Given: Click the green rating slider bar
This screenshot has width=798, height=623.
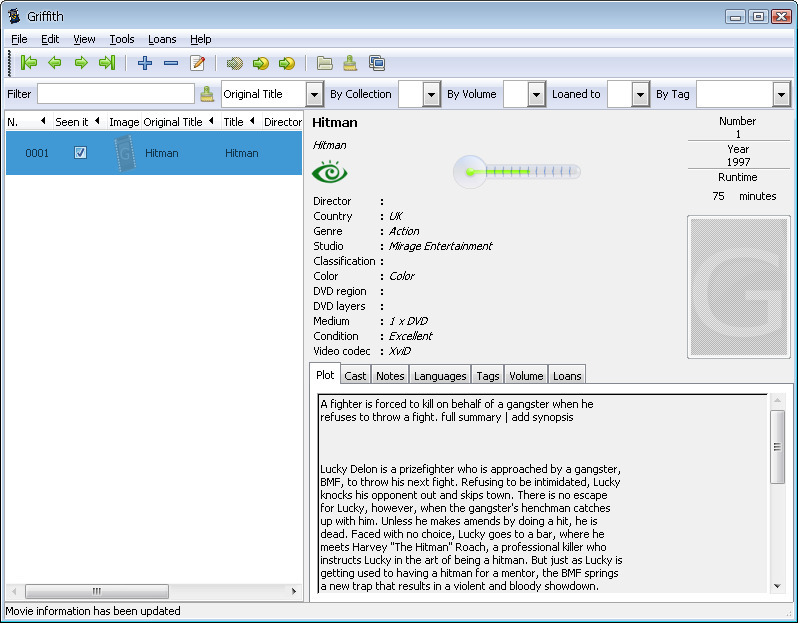Looking at the screenshot, I should pos(517,172).
